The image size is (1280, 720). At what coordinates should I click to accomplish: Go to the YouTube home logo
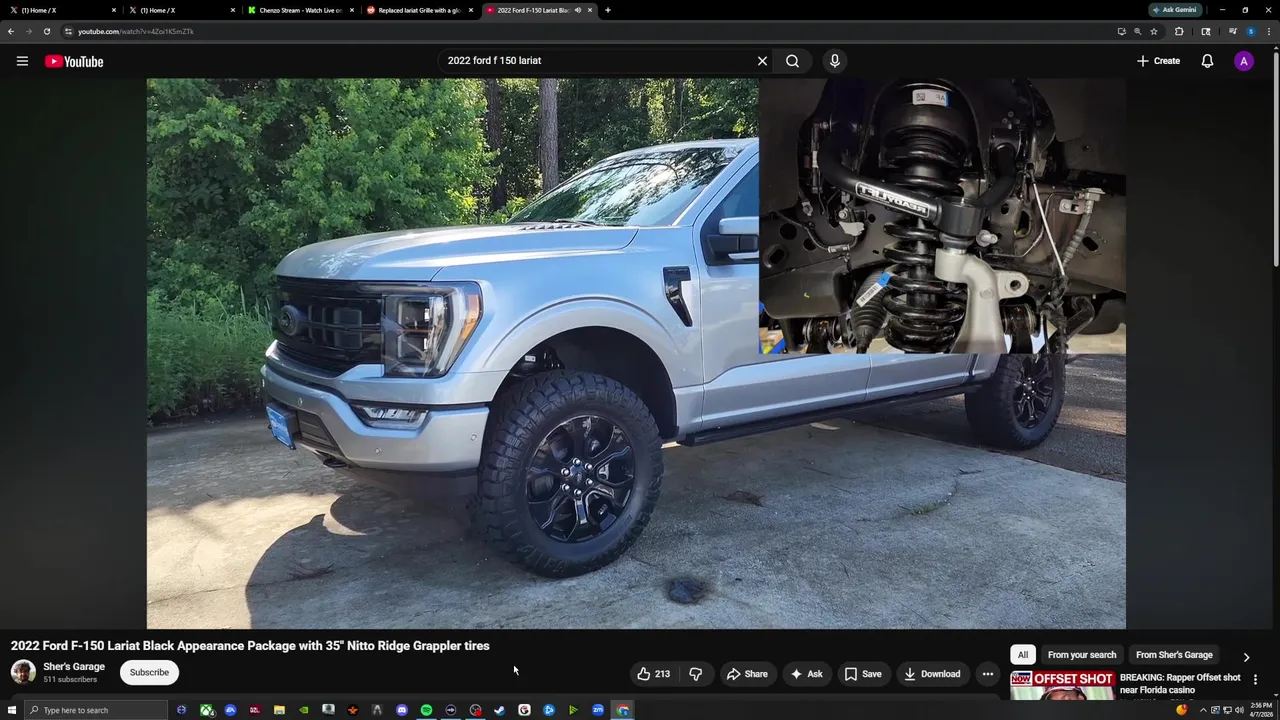pyautogui.click(x=74, y=61)
